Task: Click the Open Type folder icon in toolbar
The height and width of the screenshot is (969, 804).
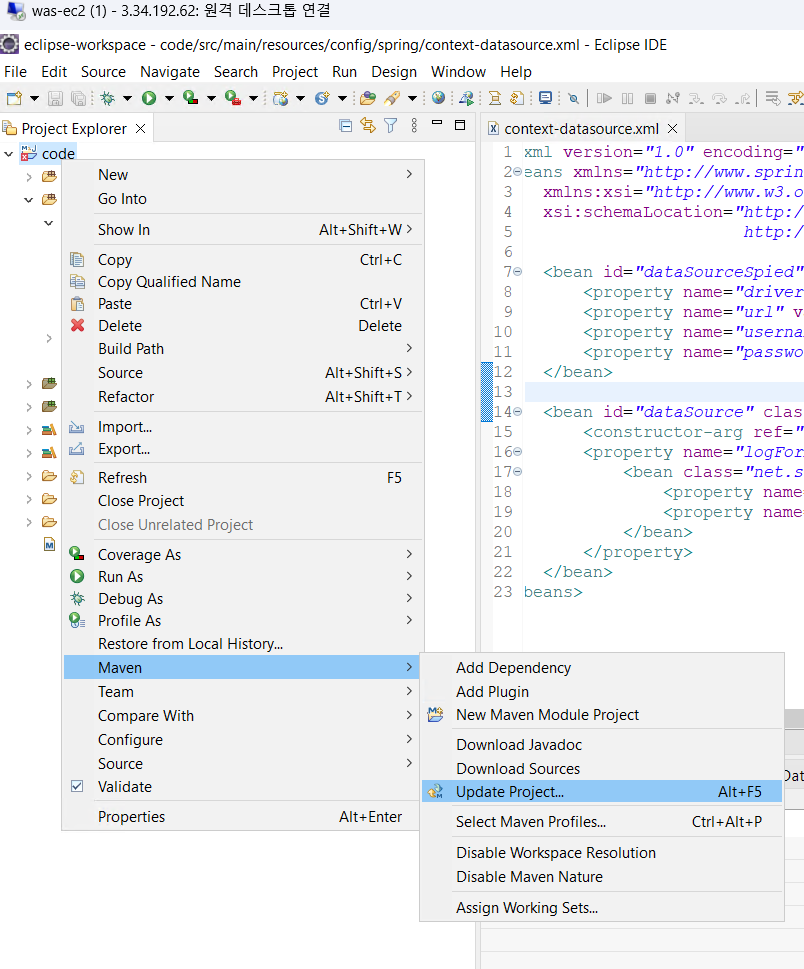Action: (368, 98)
